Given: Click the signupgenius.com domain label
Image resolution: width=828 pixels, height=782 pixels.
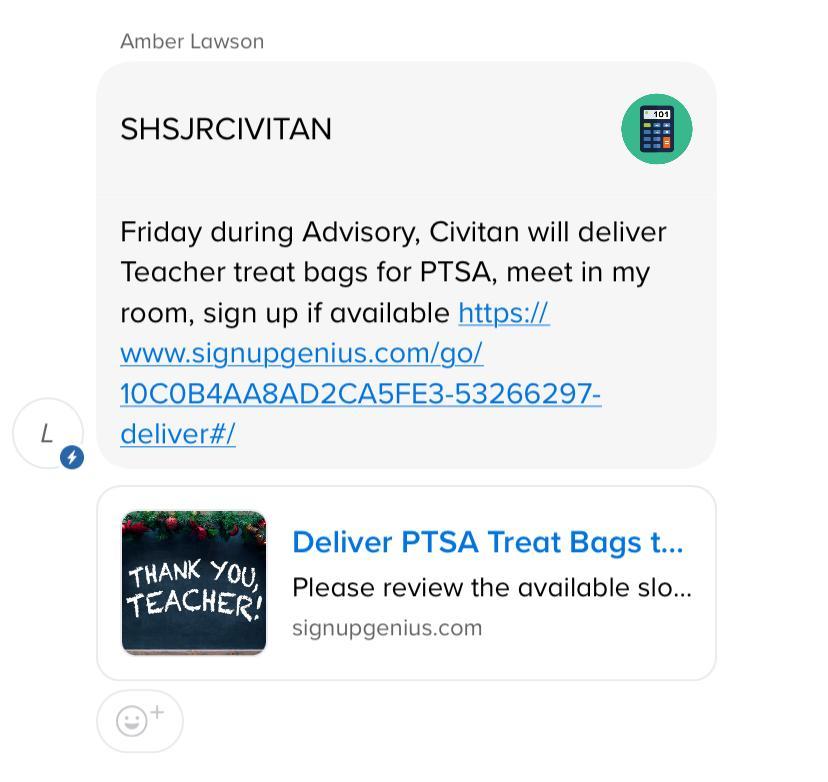Looking at the screenshot, I should [x=387, y=628].
